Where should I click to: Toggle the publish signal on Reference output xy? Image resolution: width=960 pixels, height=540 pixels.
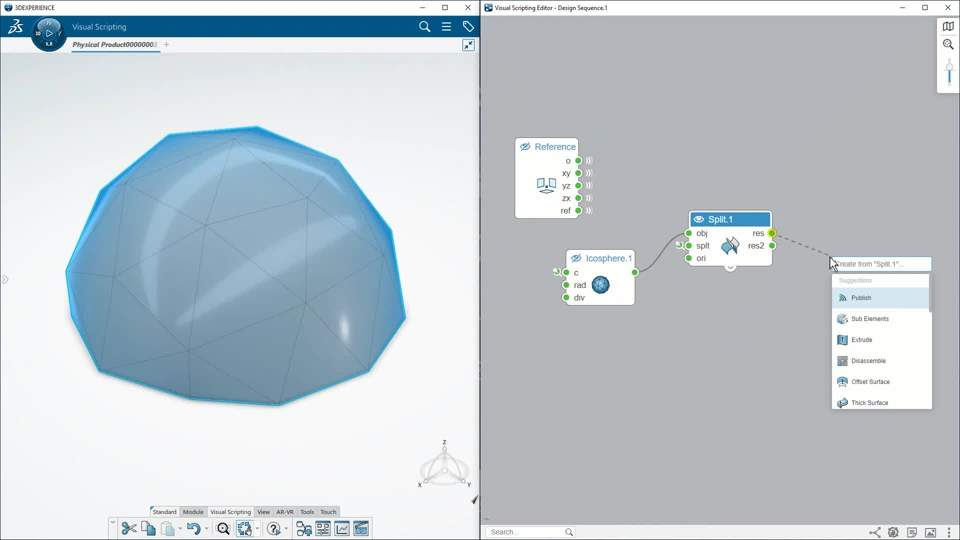tap(589, 173)
